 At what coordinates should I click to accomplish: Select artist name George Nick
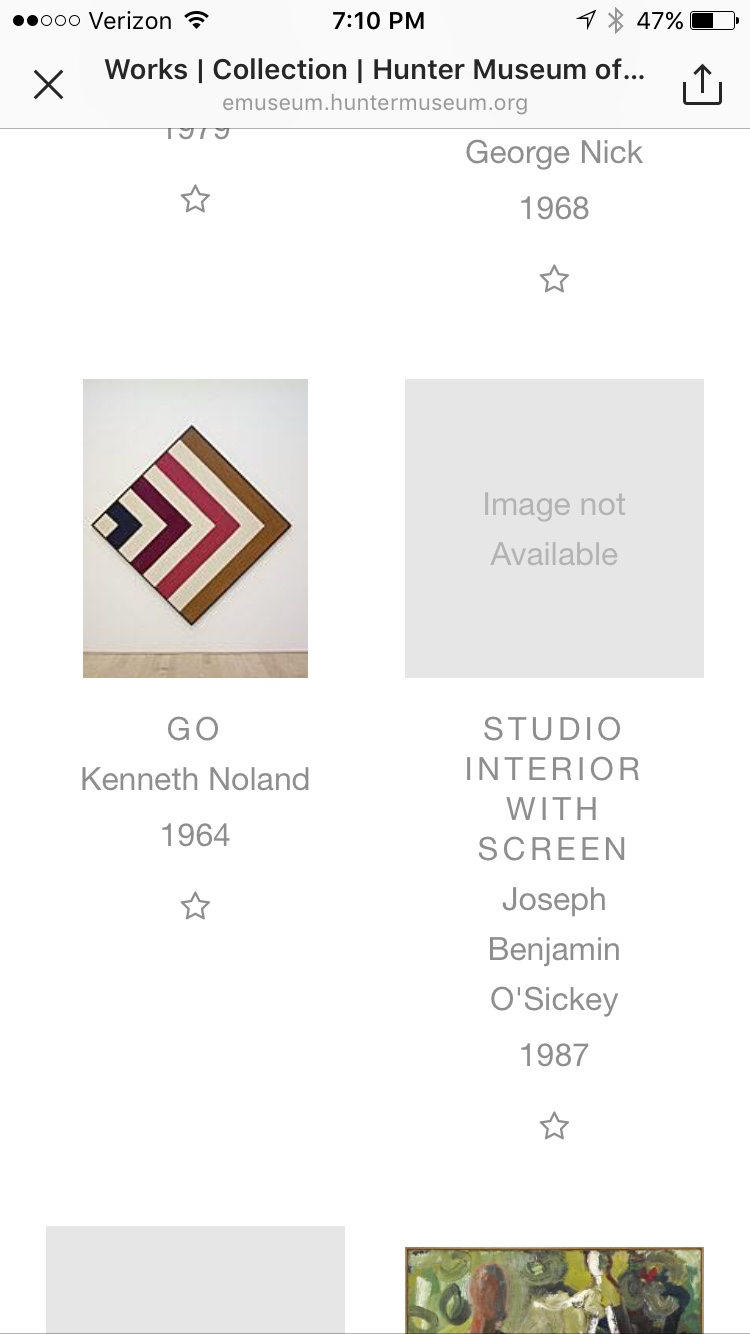(554, 153)
